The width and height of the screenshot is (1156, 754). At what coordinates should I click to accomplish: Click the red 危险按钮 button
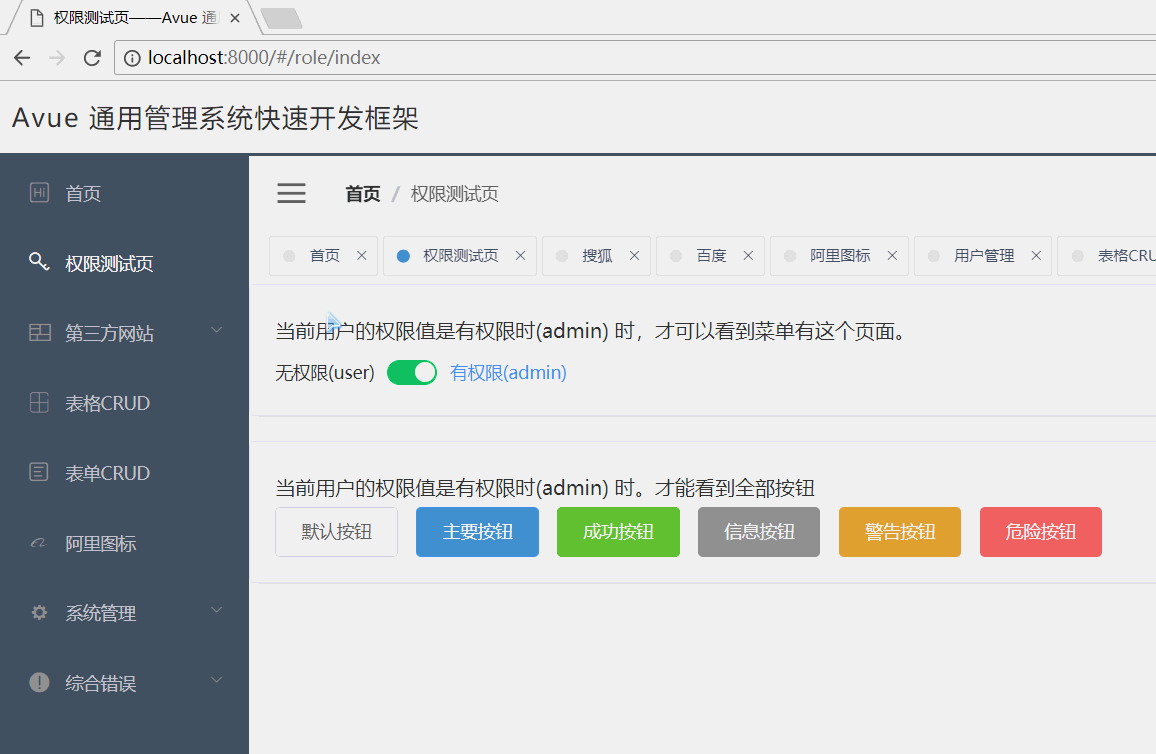(1040, 531)
